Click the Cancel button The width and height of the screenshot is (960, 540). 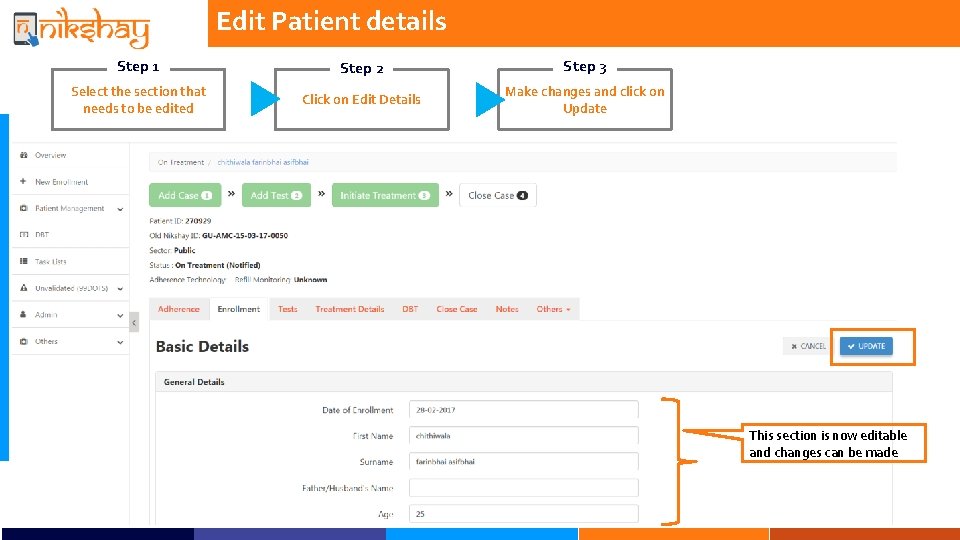[x=808, y=347]
